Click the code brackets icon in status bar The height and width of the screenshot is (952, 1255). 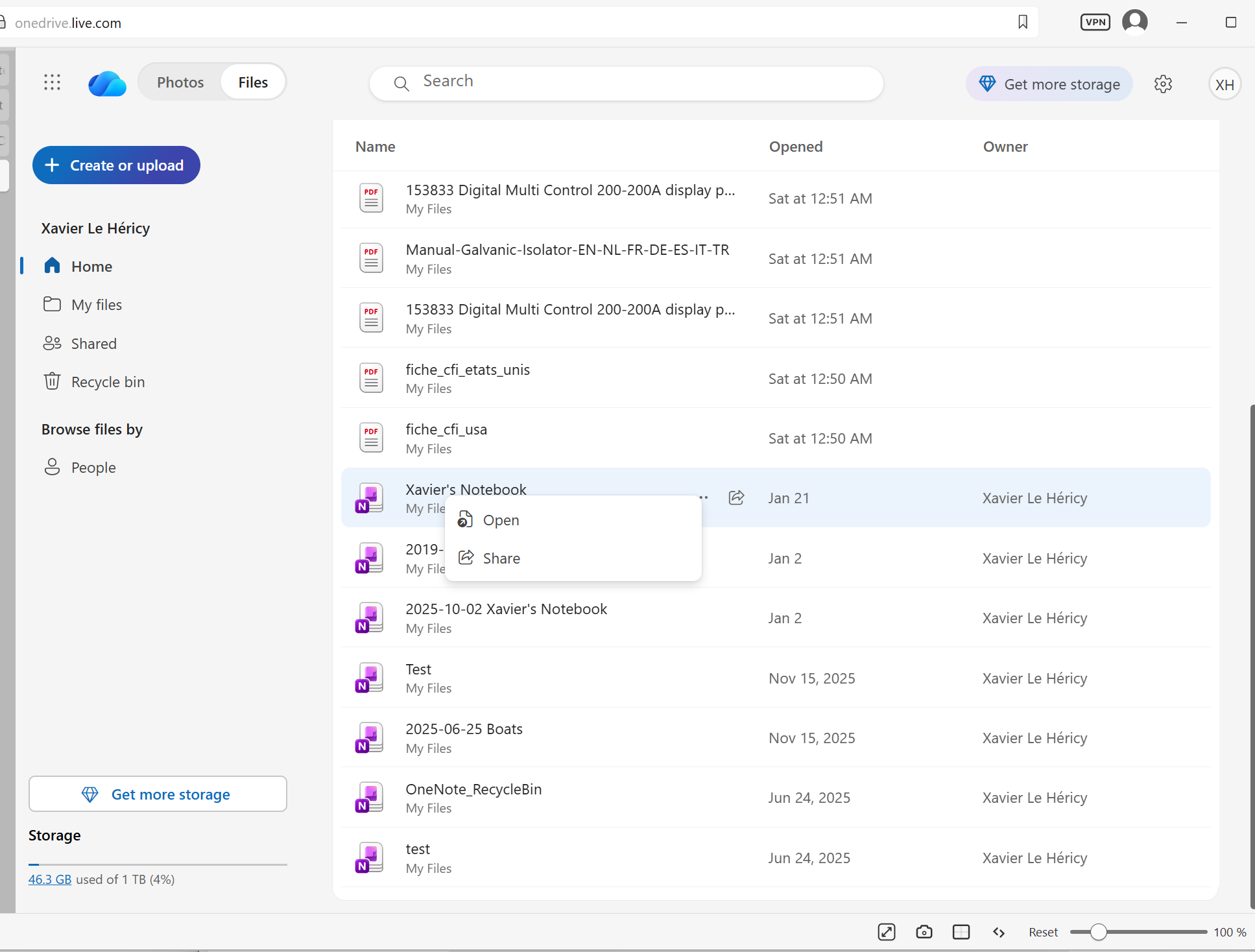[x=999, y=932]
